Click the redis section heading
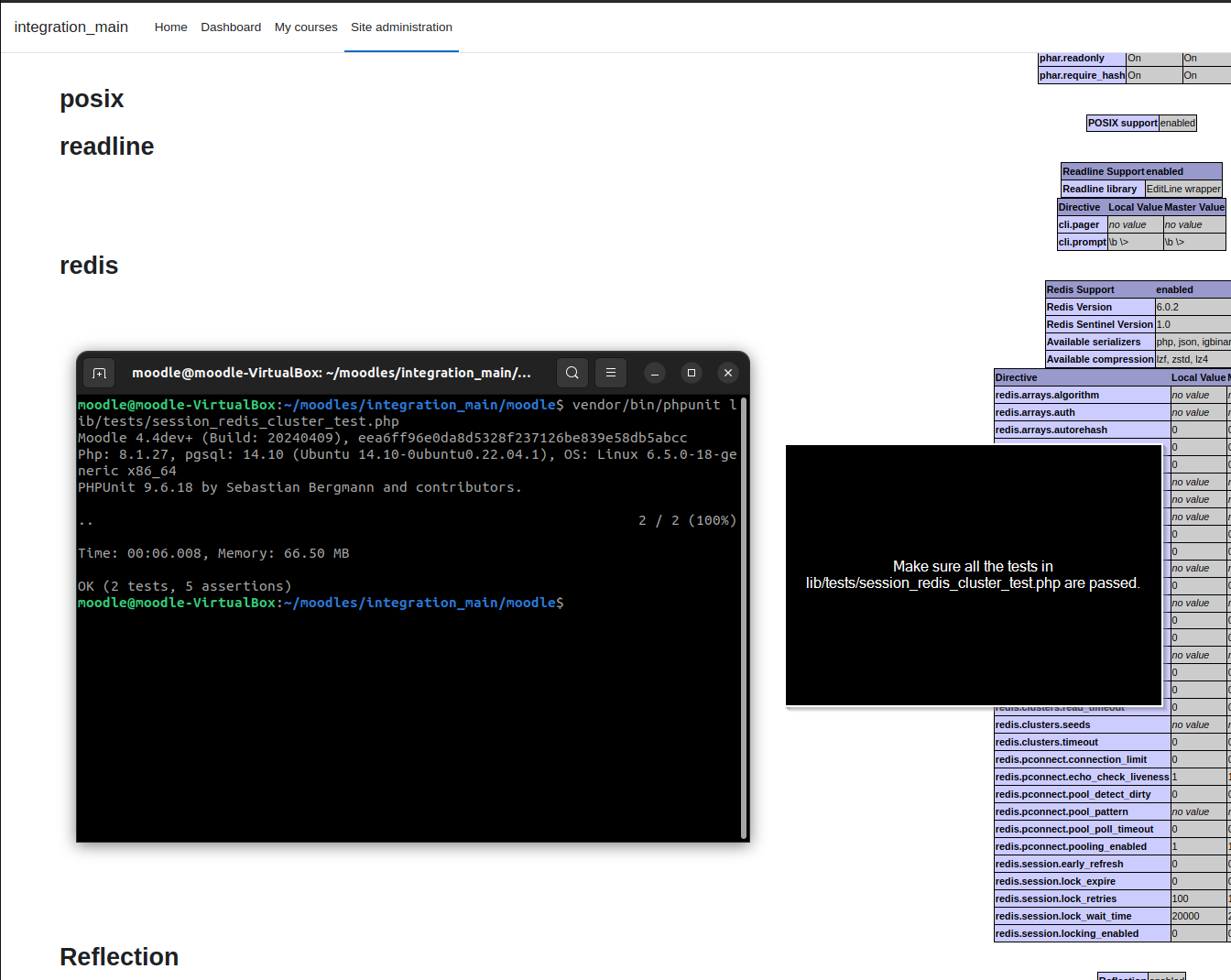The width and height of the screenshot is (1231, 980). pyautogui.click(x=89, y=266)
